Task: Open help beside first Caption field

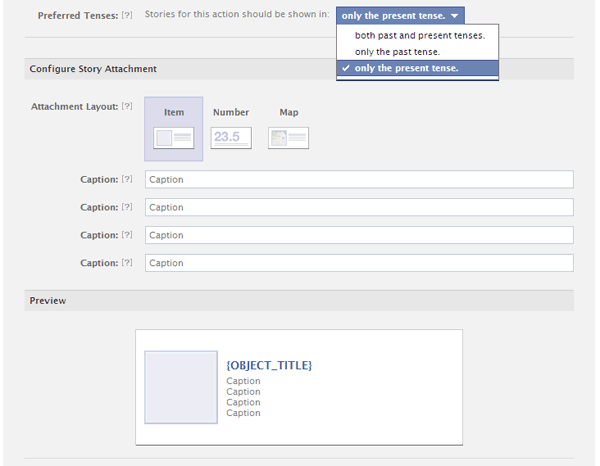Action: pos(127,179)
